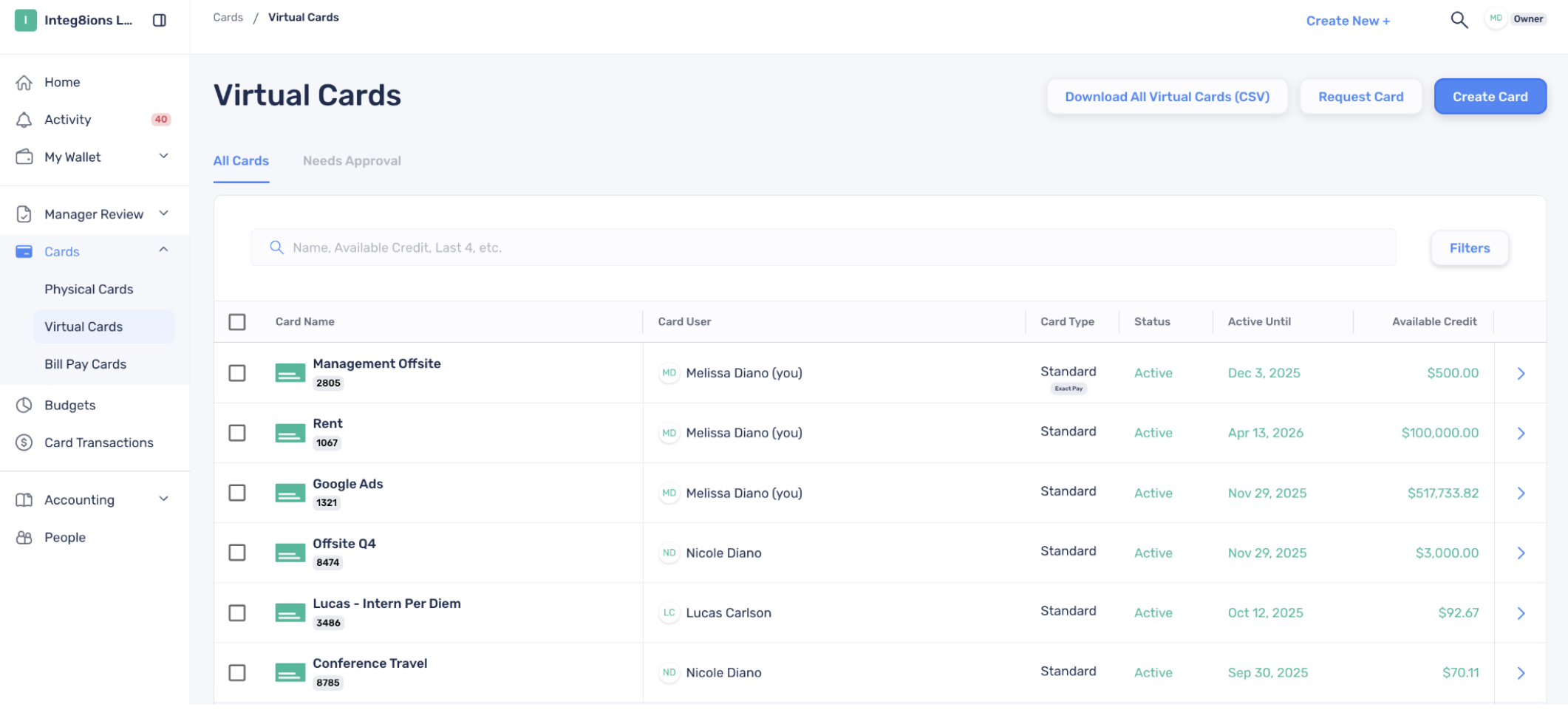Sort by Available Credit column header

1434,321
